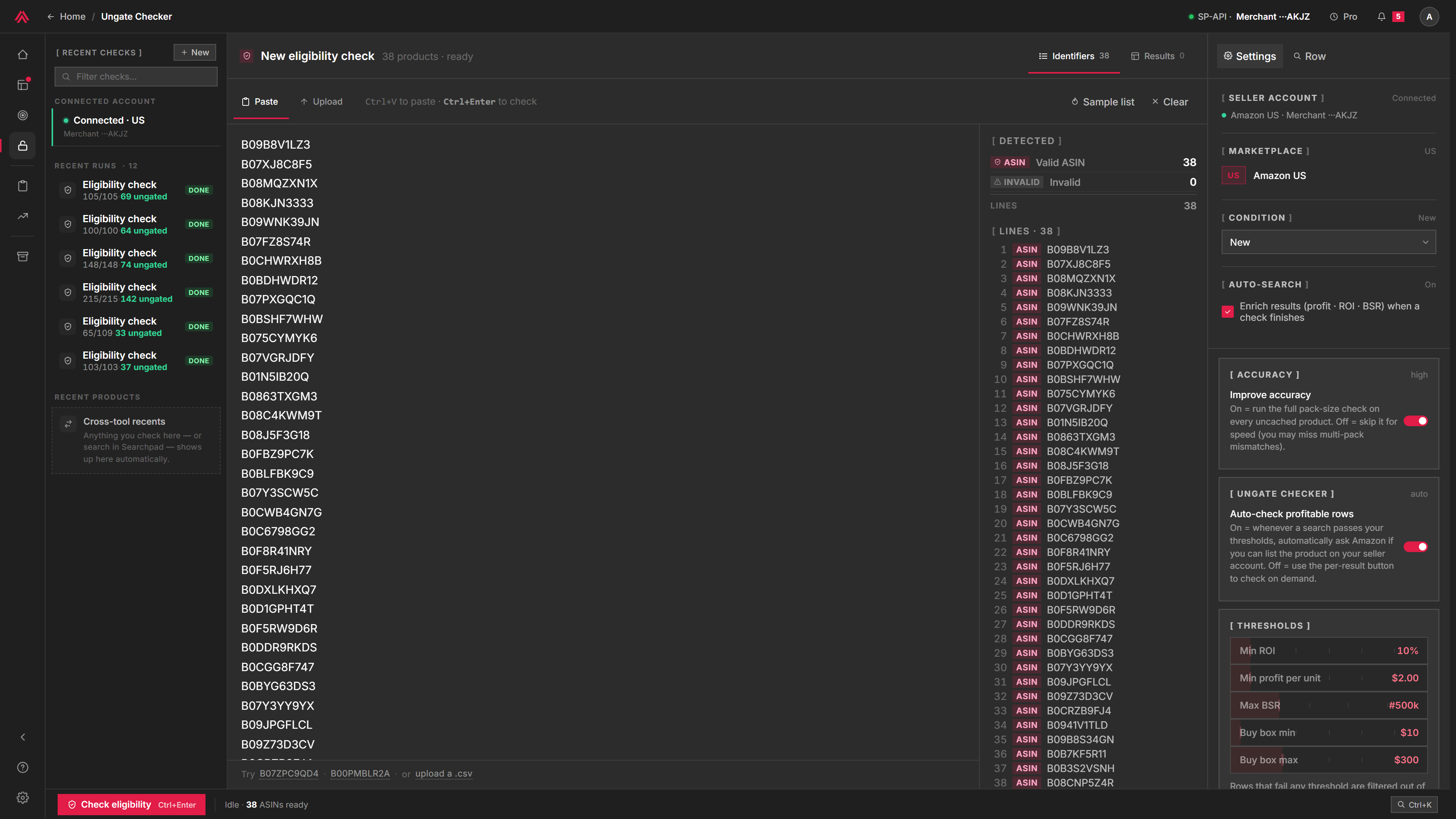This screenshot has height=819, width=1456.
Task: Load the Sample list
Action: click(x=1103, y=102)
